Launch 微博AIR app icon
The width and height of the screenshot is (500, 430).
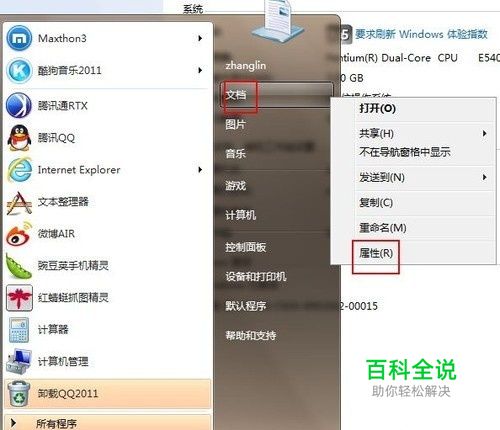19,234
